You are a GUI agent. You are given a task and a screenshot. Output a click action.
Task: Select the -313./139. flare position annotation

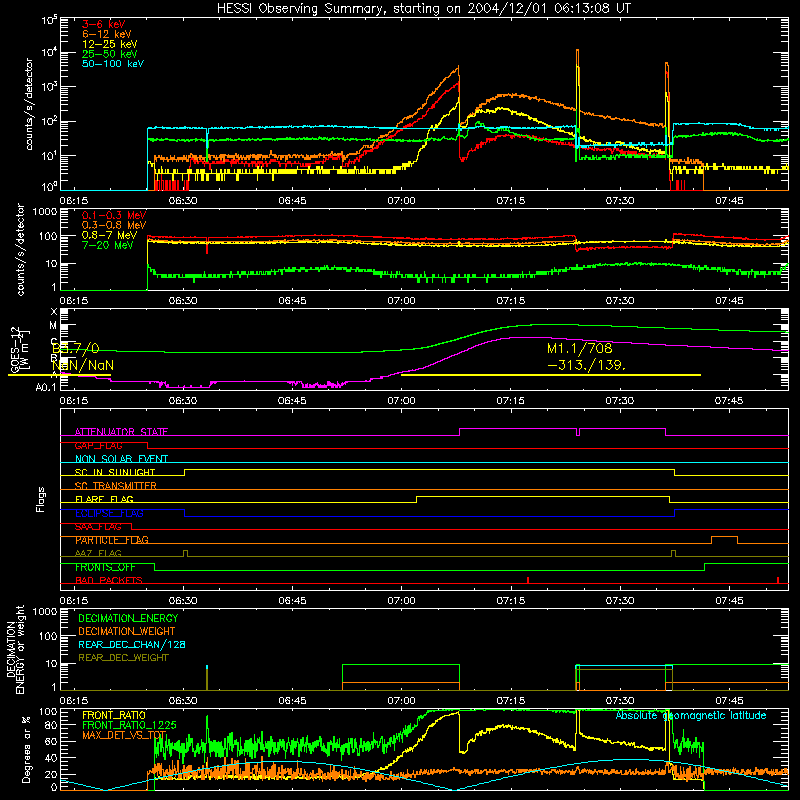tap(586, 365)
